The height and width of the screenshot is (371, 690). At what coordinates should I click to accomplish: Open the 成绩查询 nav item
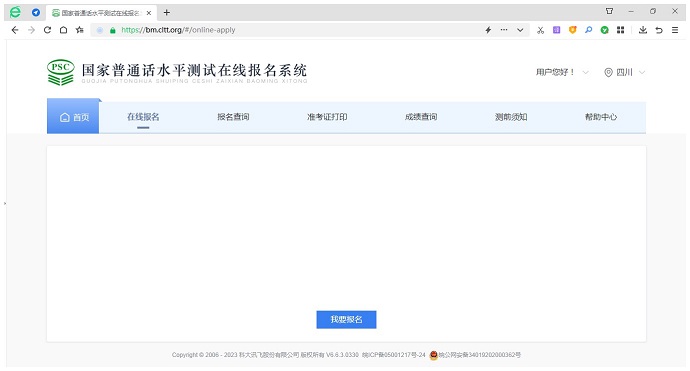421,117
